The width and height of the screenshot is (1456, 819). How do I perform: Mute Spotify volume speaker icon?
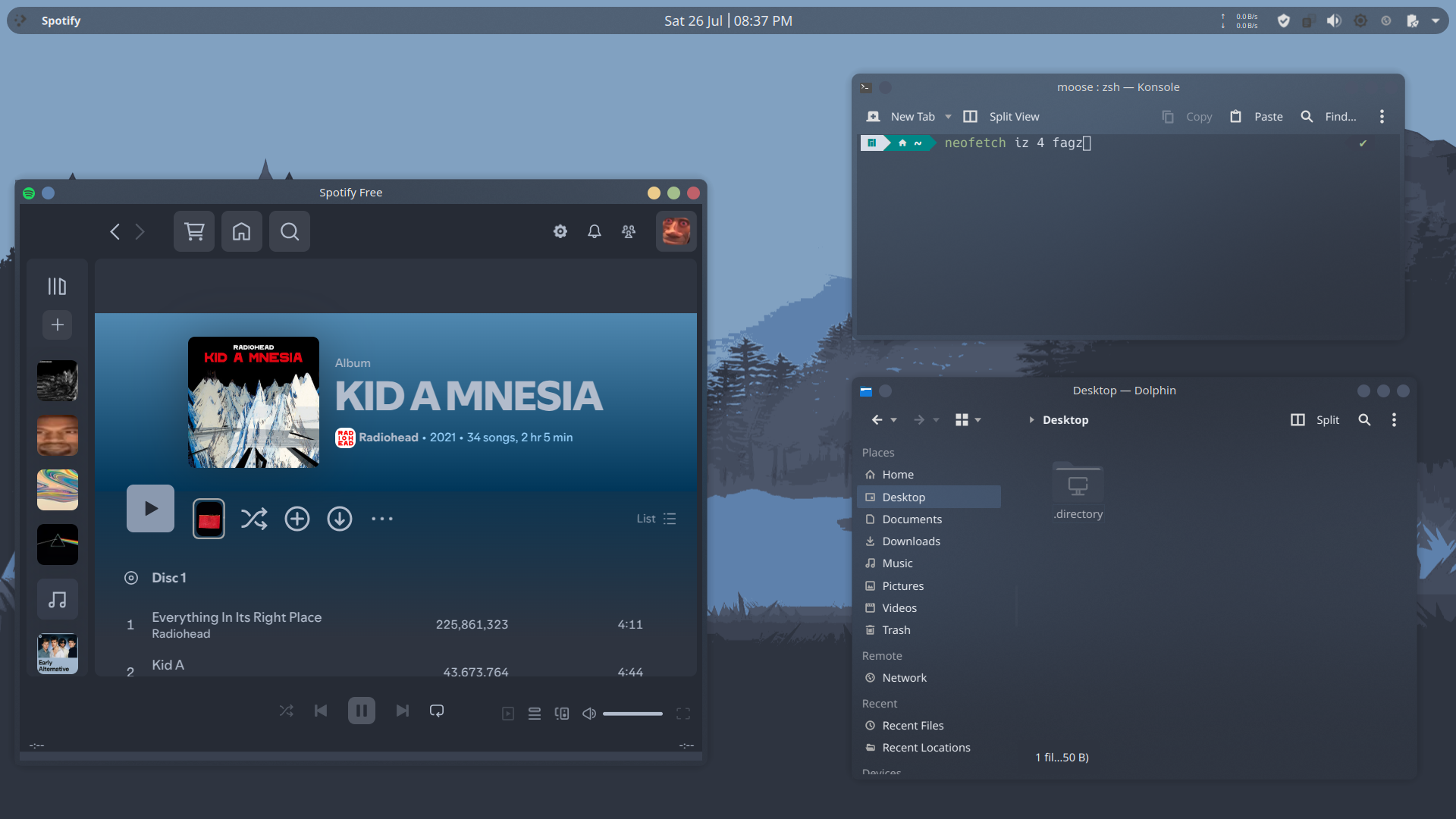pos(589,714)
